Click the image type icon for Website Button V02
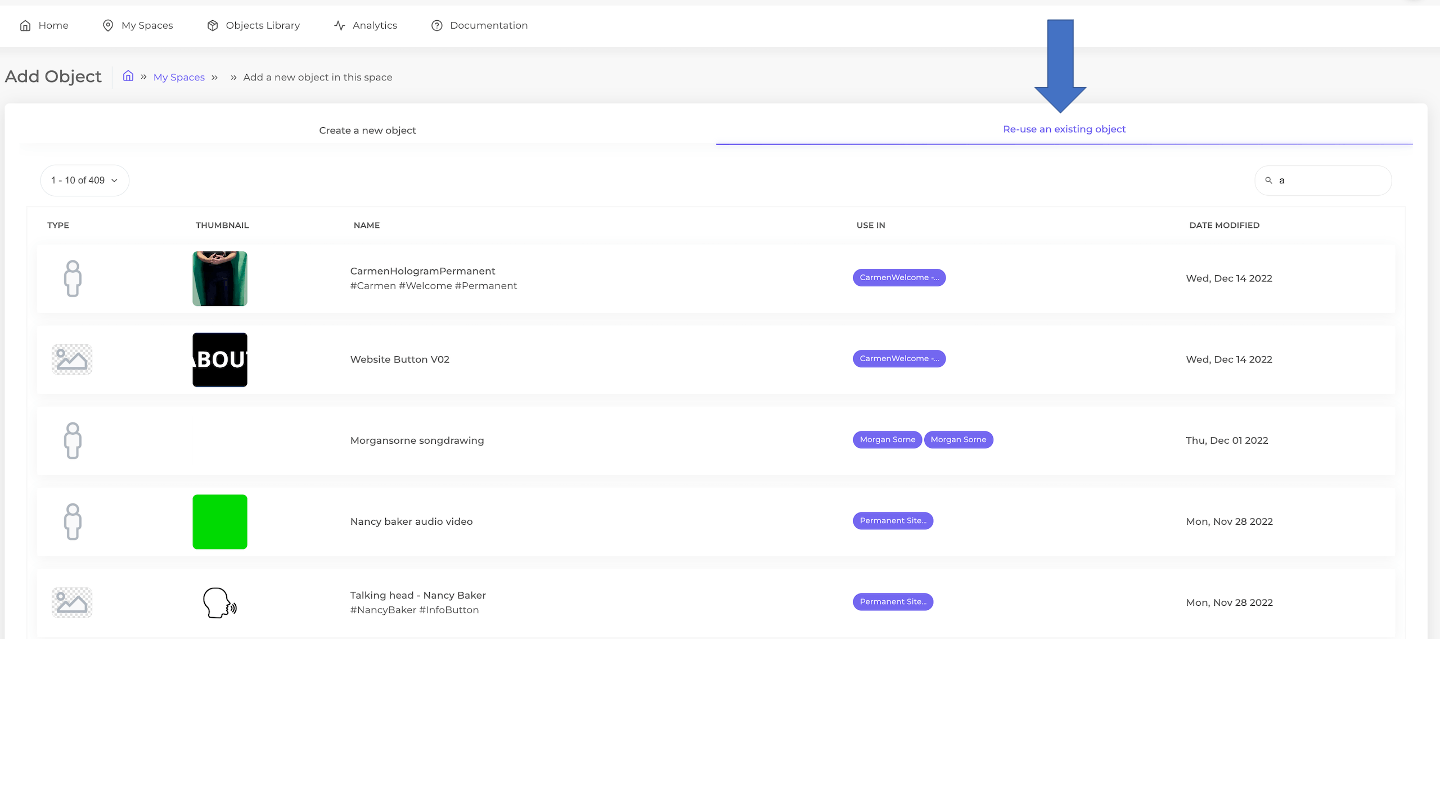This screenshot has width=1440, height=810. pos(72,360)
